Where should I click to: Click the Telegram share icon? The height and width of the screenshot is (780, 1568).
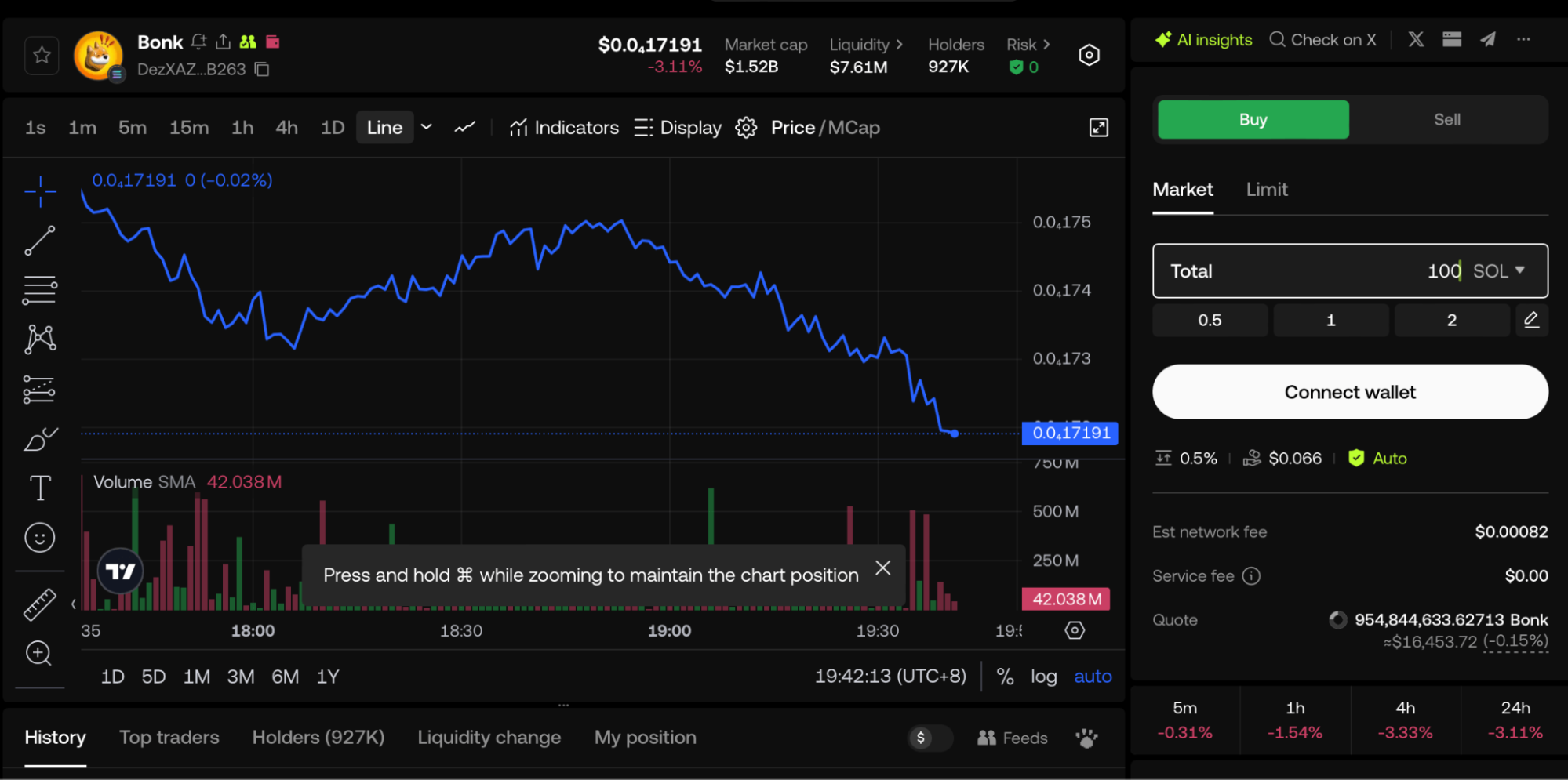(x=1488, y=39)
